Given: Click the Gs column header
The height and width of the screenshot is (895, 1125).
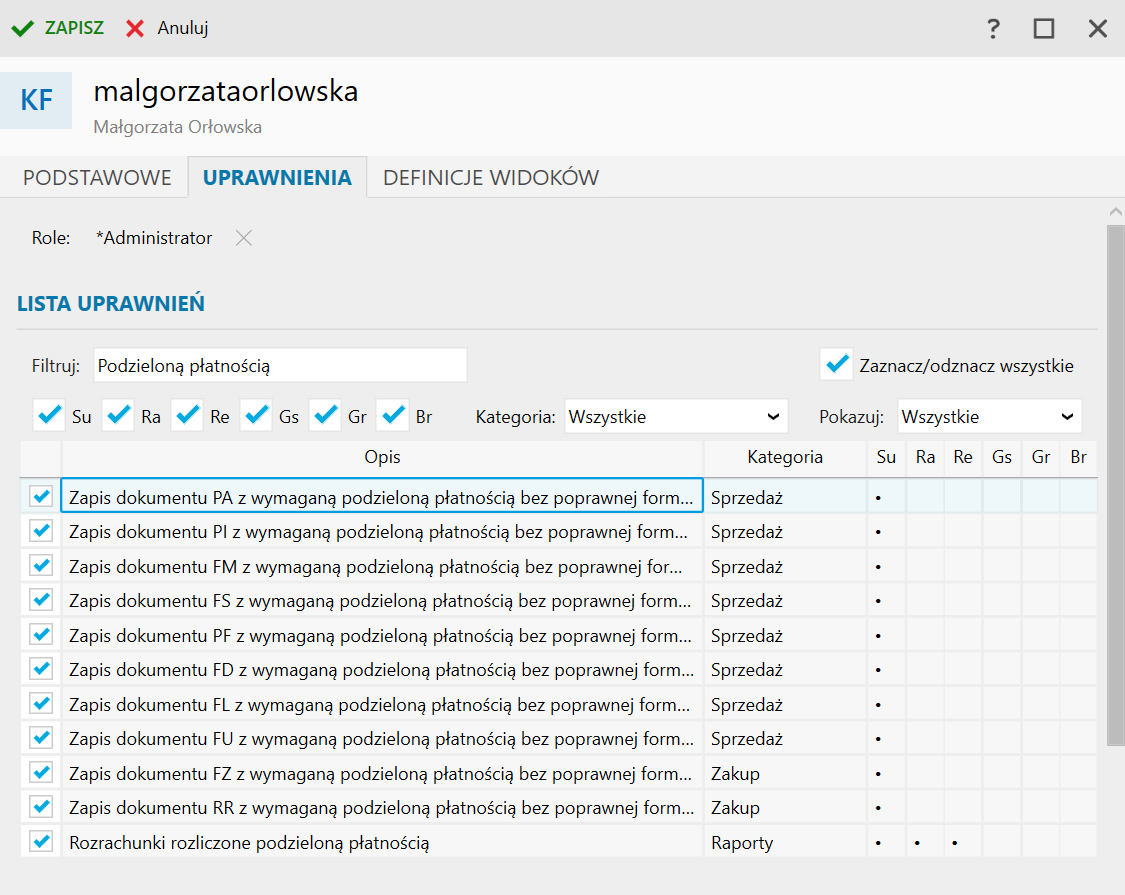Looking at the screenshot, I should coord(1002,458).
